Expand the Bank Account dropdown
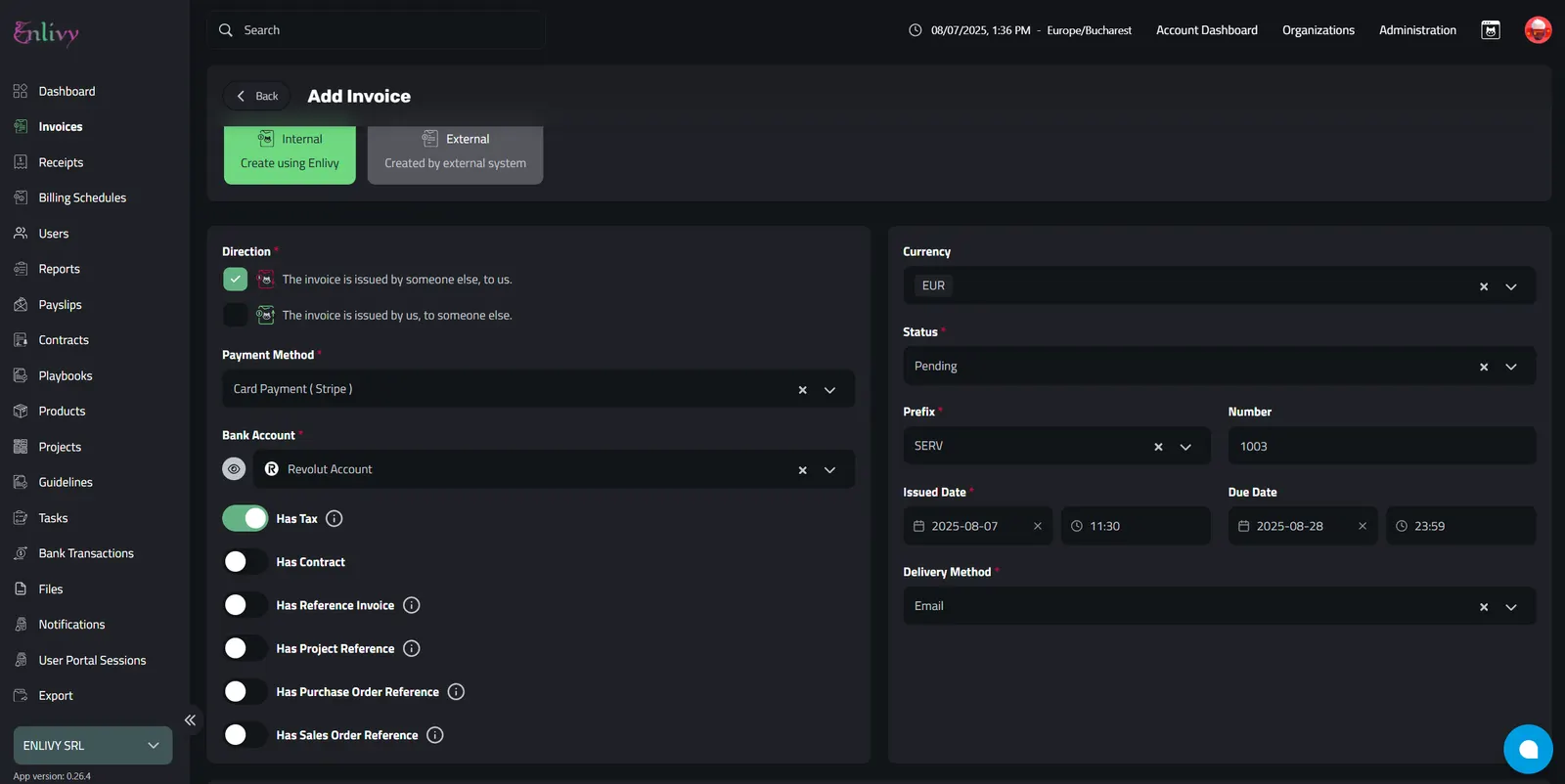 (x=829, y=470)
